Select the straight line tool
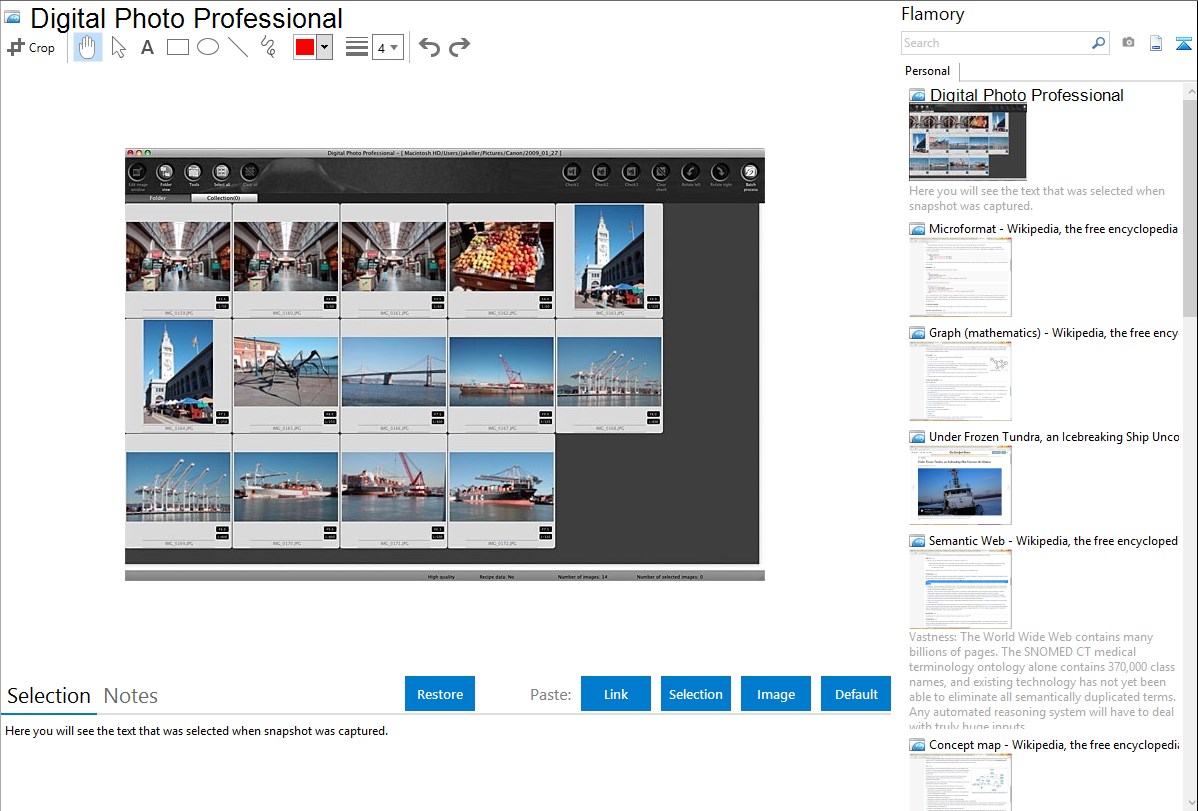This screenshot has width=1198, height=811. (x=238, y=47)
